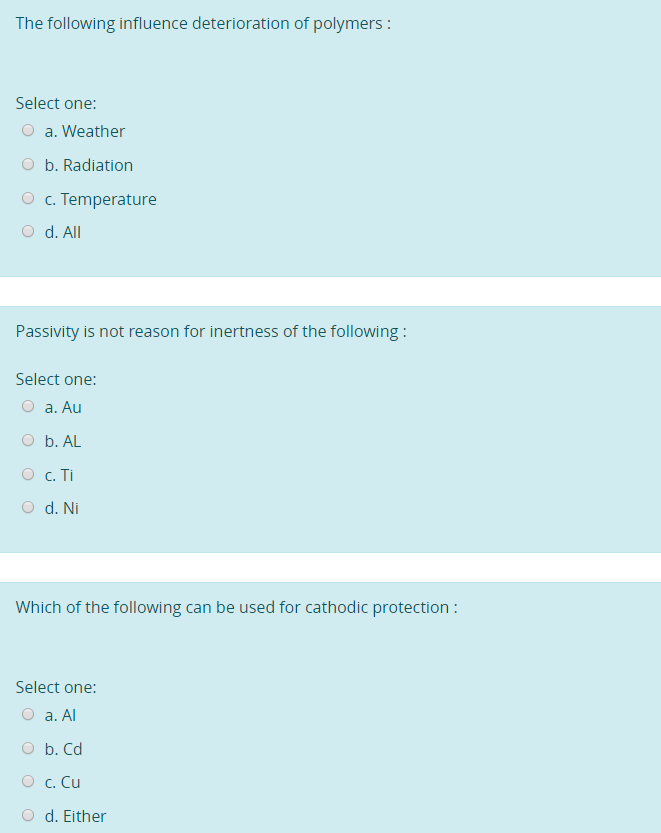Pick Ti as the passivity answer
The width and height of the screenshot is (661, 833).
point(28,474)
